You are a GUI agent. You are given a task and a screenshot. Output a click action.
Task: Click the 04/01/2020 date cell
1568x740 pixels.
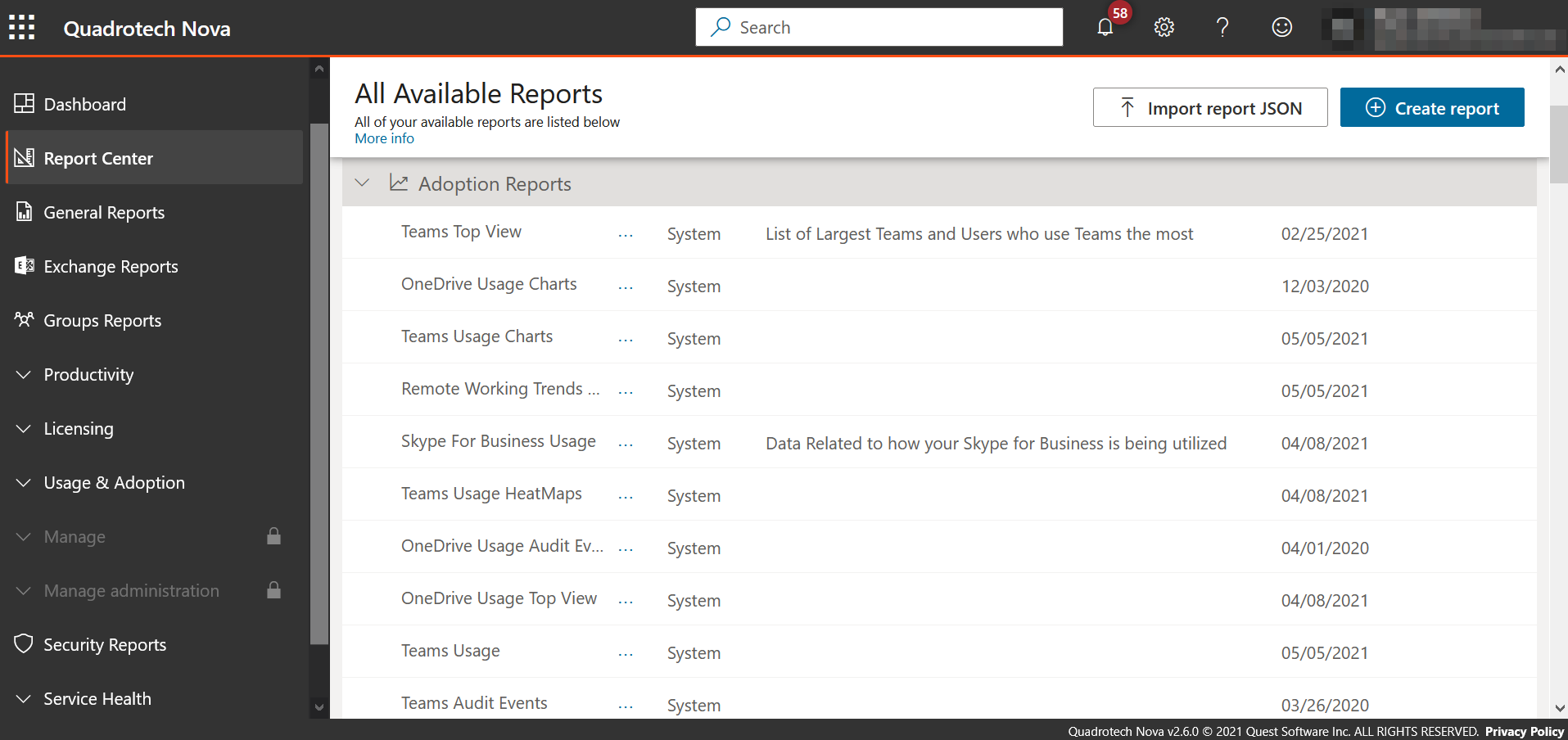pyautogui.click(x=1325, y=548)
